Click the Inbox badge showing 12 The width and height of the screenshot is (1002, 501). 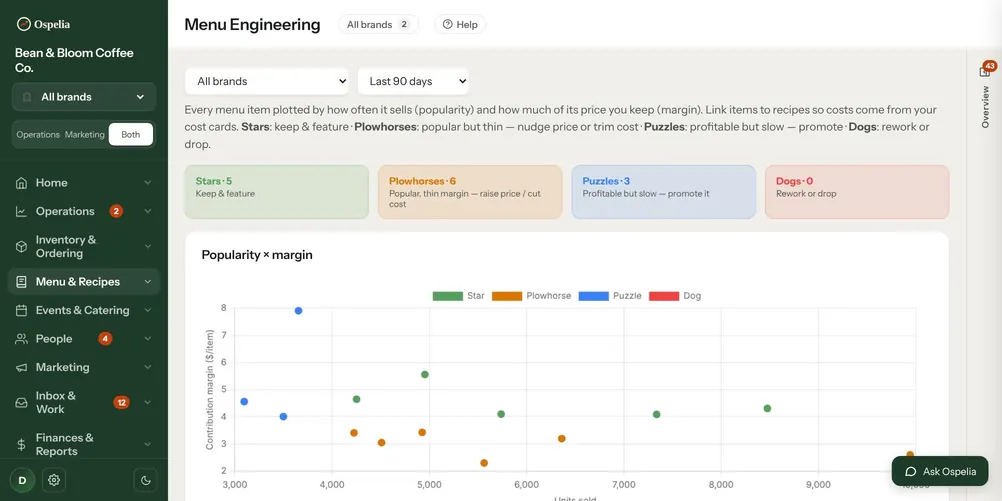click(121, 403)
